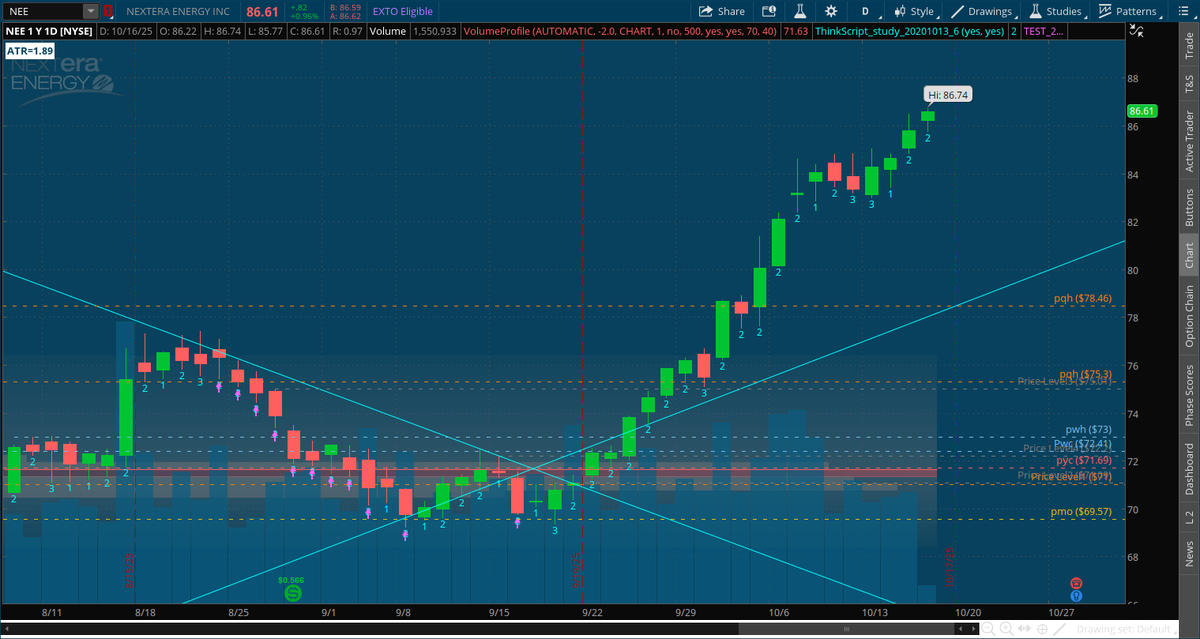The height and width of the screenshot is (639, 1200).
Task: Open the Dashboard side tab
Action: [1188, 467]
